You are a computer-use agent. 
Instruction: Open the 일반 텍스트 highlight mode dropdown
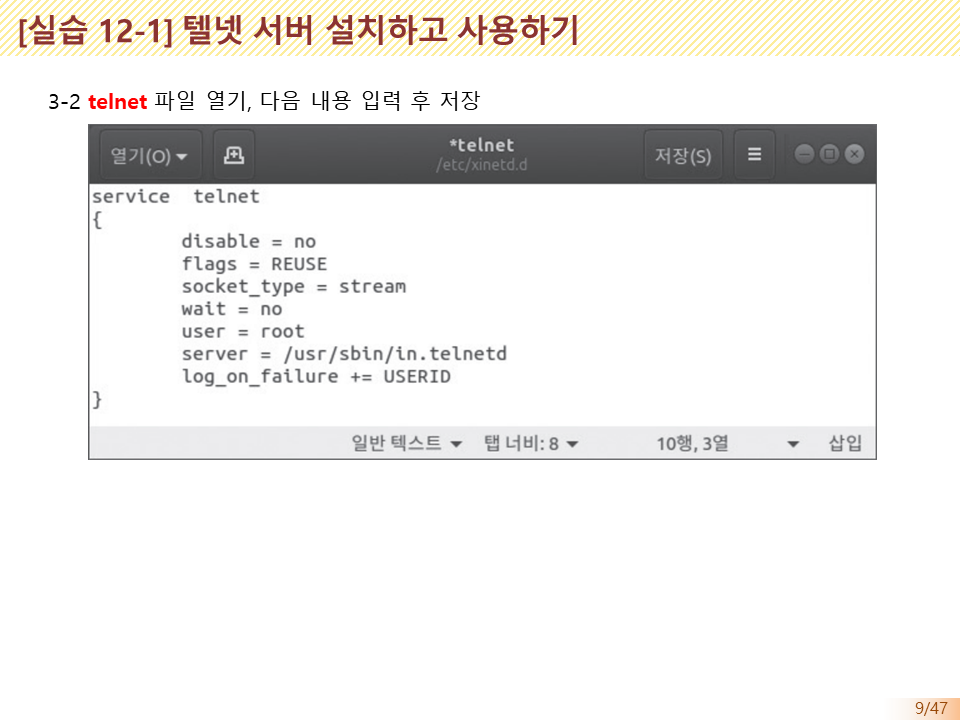pyautogui.click(x=403, y=443)
